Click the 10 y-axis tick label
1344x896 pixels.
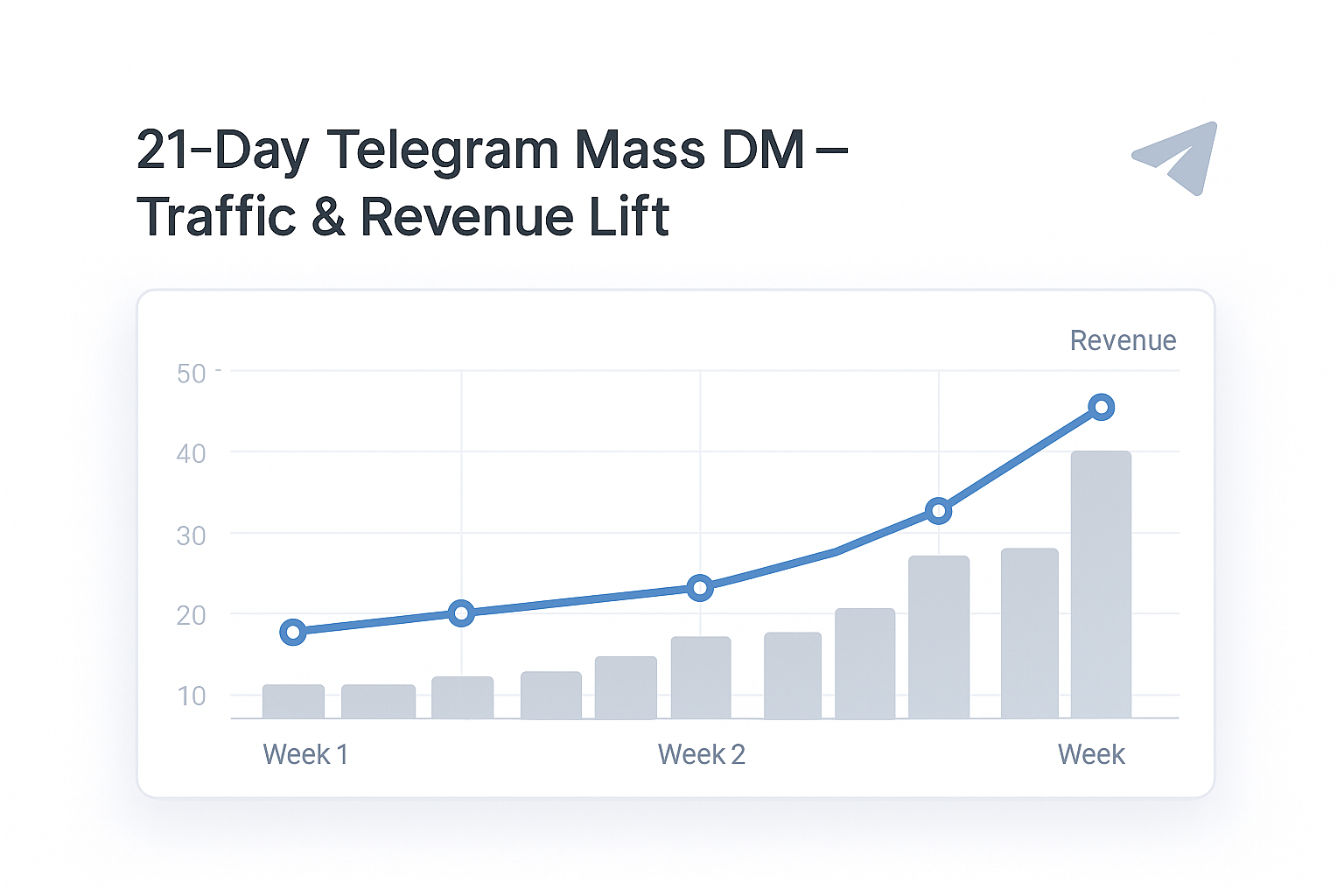click(x=191, y=696)
